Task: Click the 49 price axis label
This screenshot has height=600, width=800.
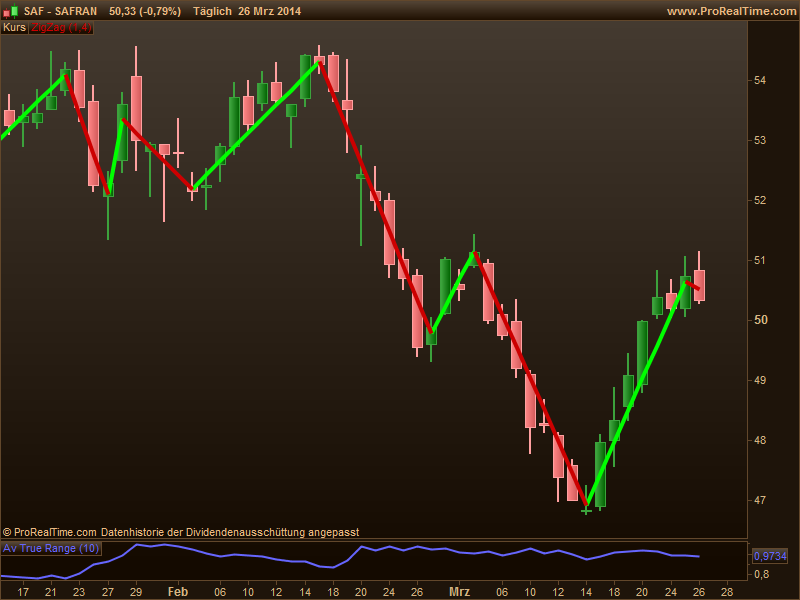Action: 760,380
